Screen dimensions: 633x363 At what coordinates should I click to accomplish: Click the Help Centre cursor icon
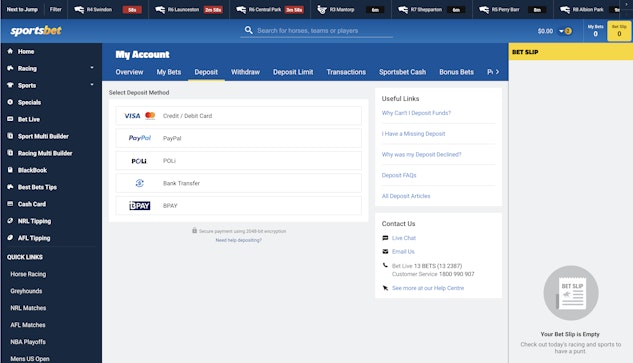tap(385, 288)
